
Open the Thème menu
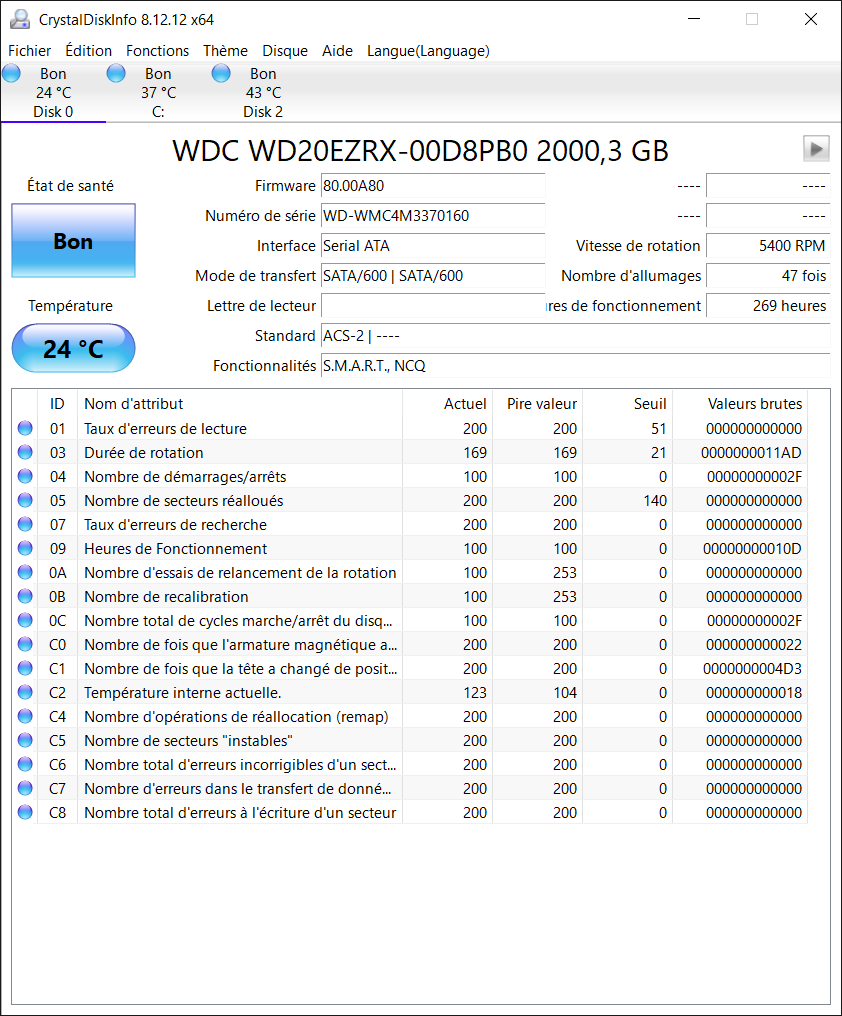click(x=226, y=51)
